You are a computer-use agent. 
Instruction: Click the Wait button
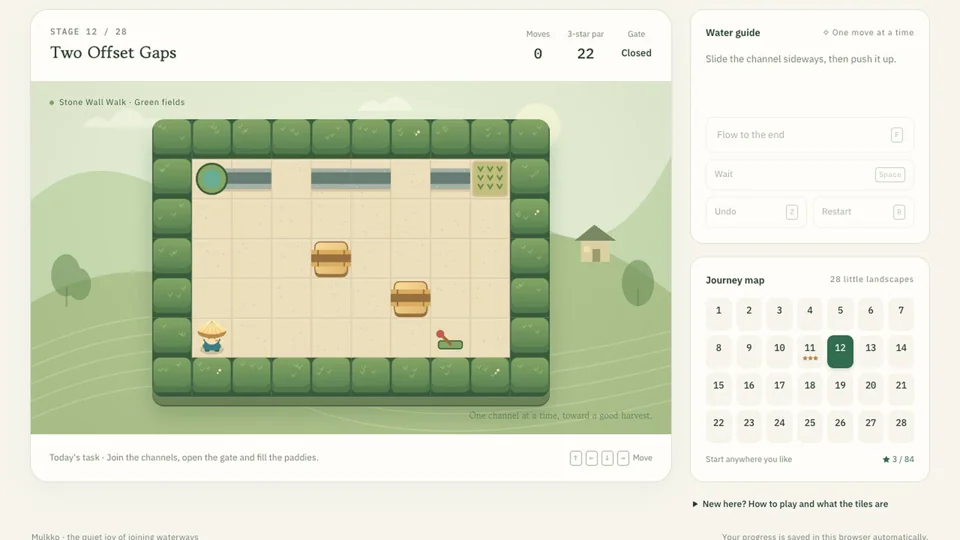[x=809, y=174]
